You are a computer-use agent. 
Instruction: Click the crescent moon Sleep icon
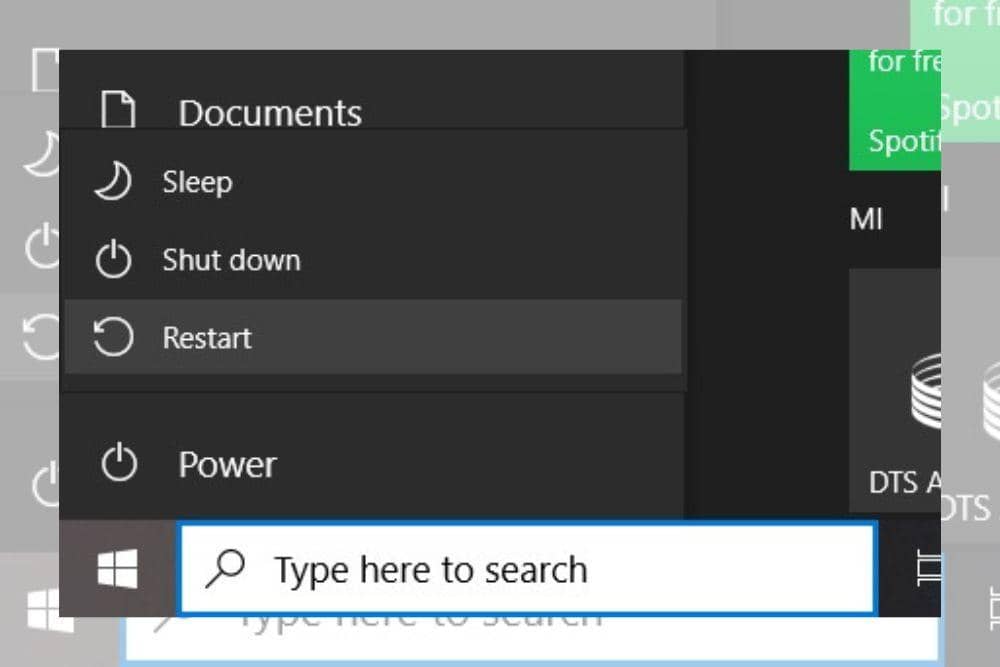point(112,182)
